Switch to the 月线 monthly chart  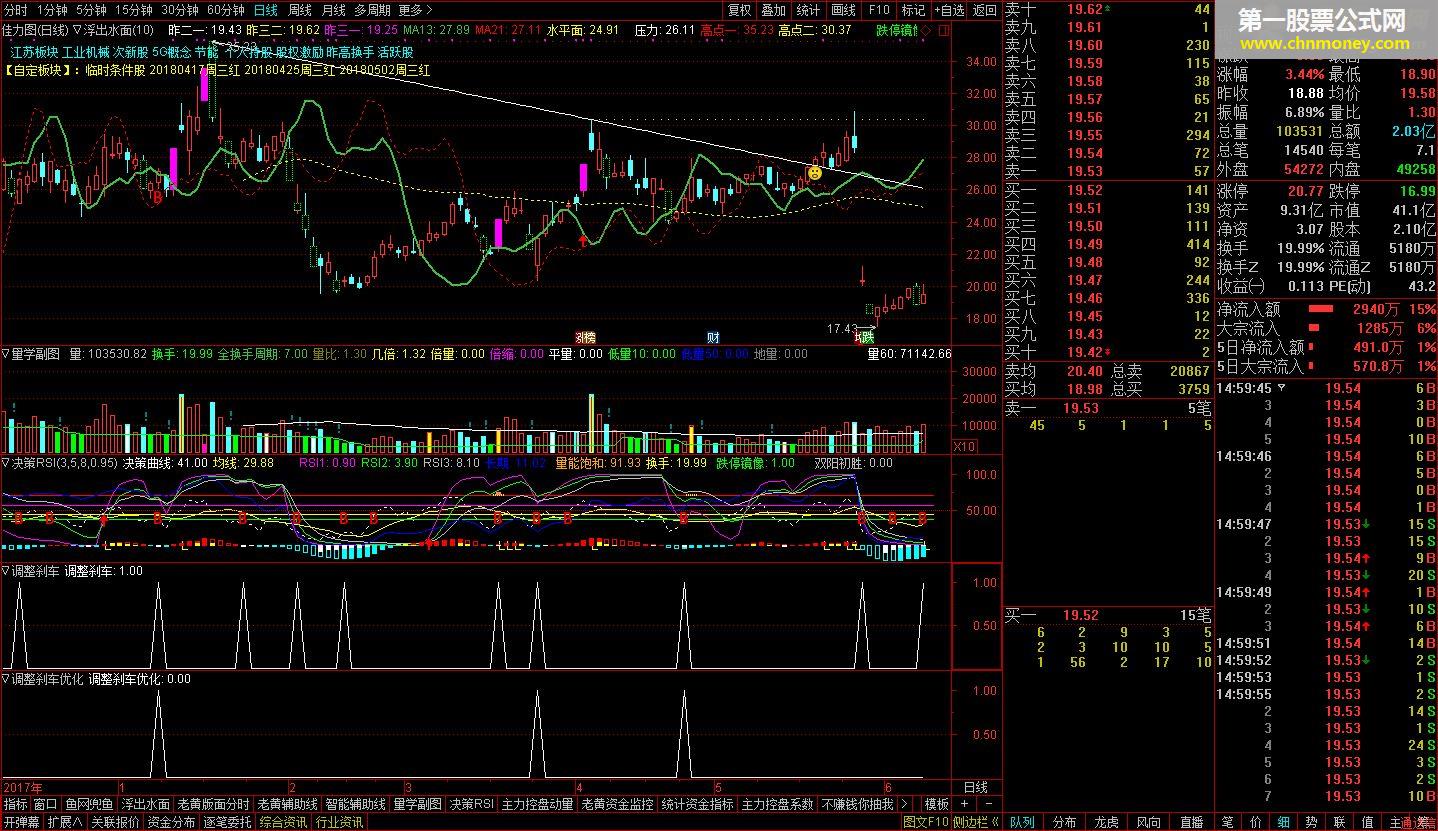click(x=334, y=10)
